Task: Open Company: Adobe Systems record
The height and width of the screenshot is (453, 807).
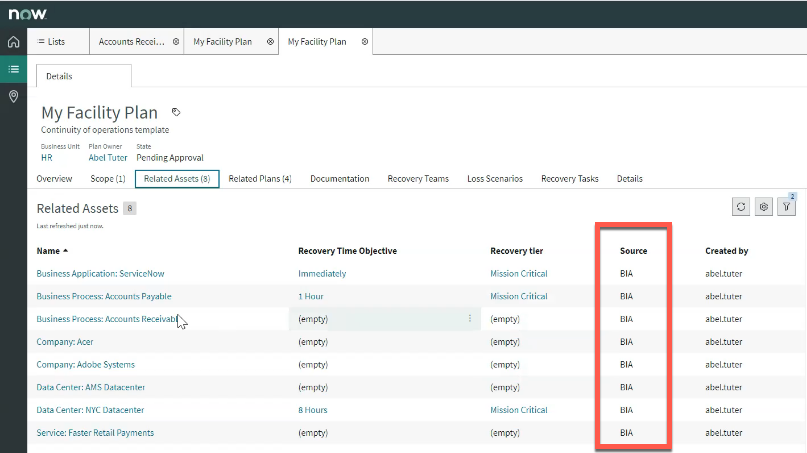Action: tap(85, 364)
